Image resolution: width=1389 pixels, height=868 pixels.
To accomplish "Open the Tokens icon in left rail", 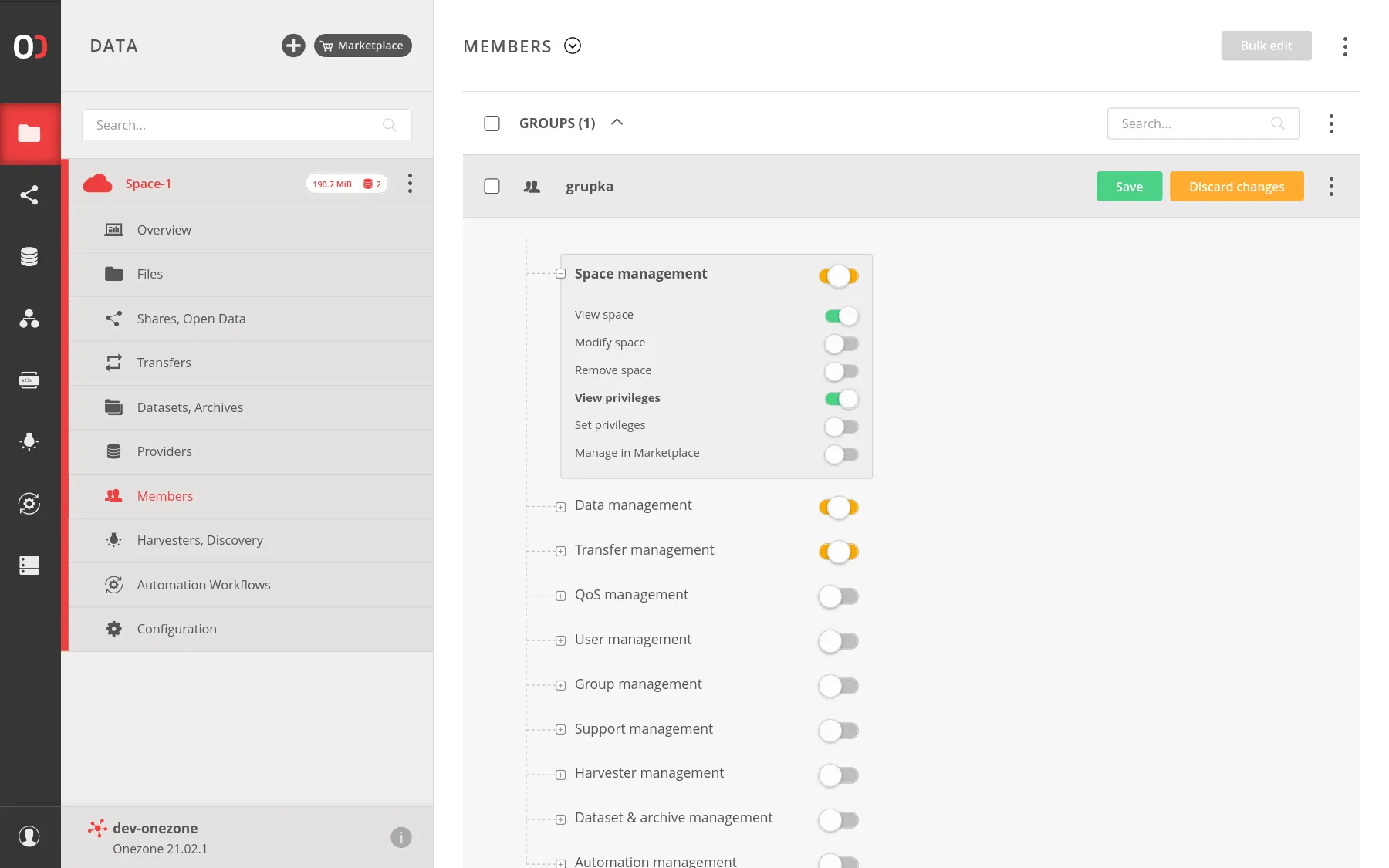I will pos(29,380).
